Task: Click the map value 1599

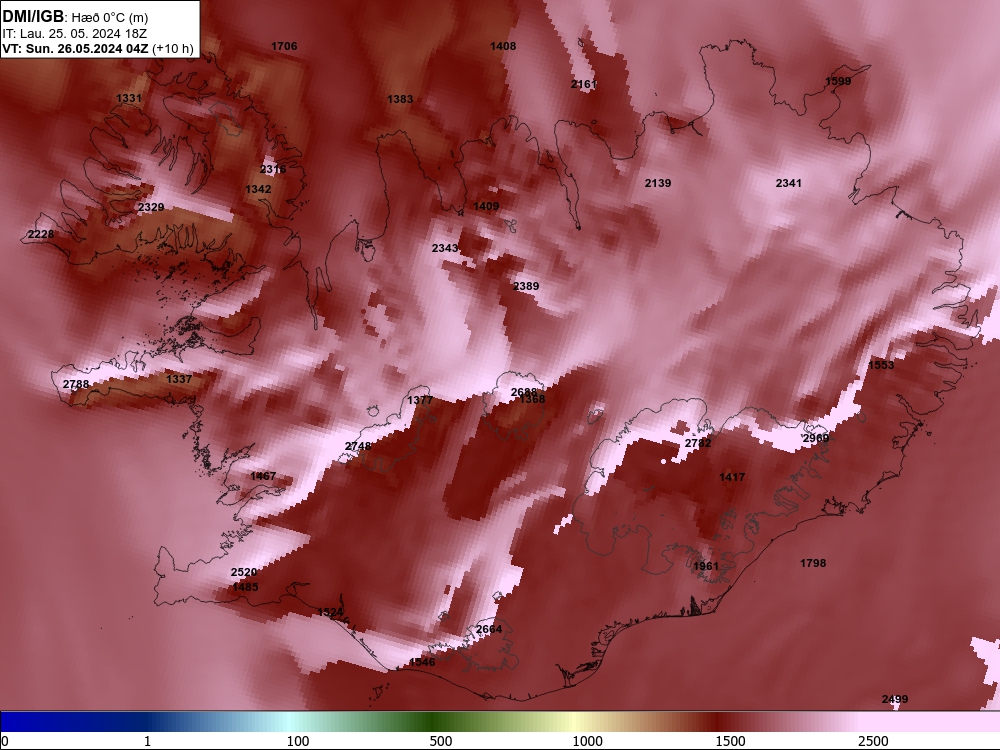Action: click(x=838, y=81)
